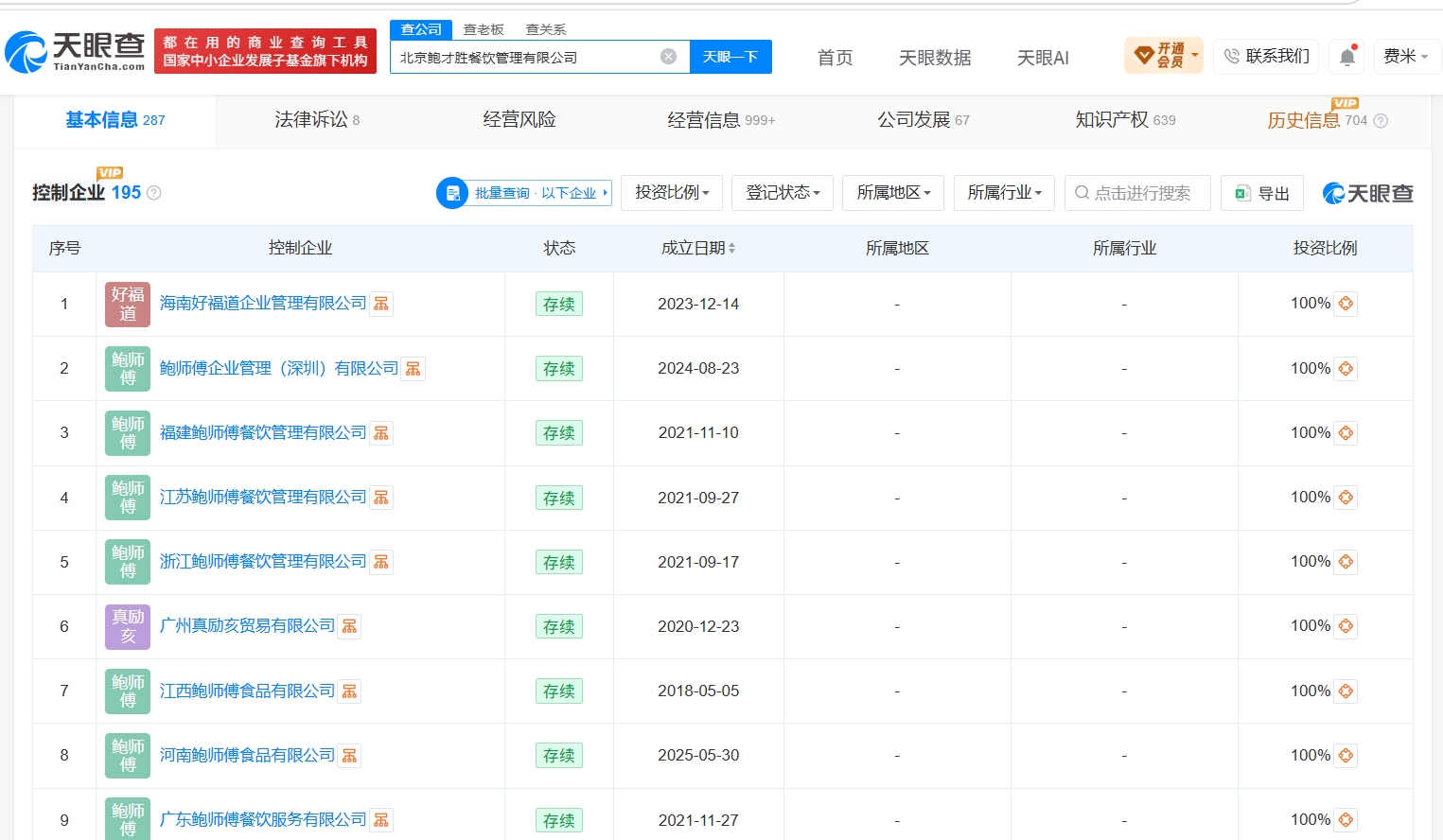Click investment chain icon in row 3
Screen dimensions: 1443x840
coord(1346,433)
